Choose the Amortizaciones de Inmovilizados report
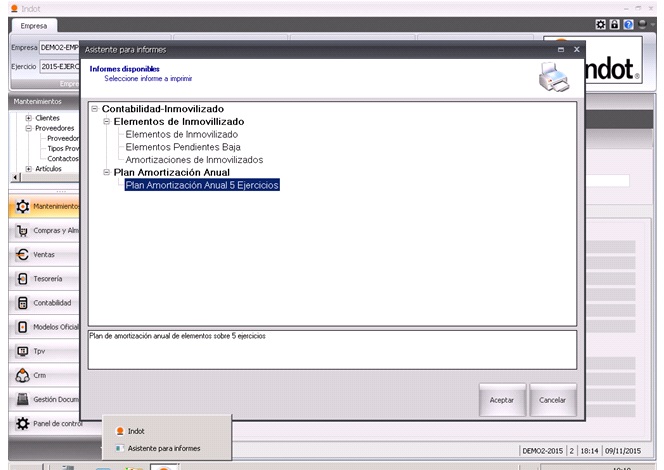 194,159
